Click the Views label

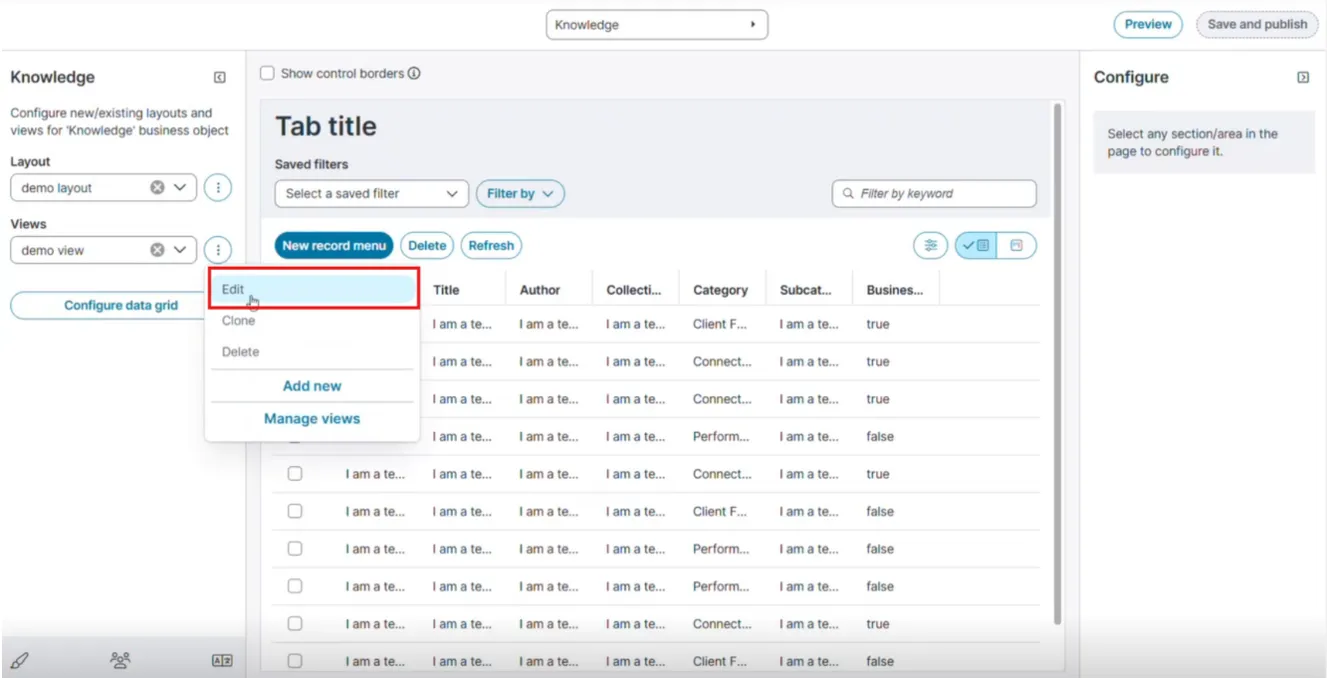28,224
